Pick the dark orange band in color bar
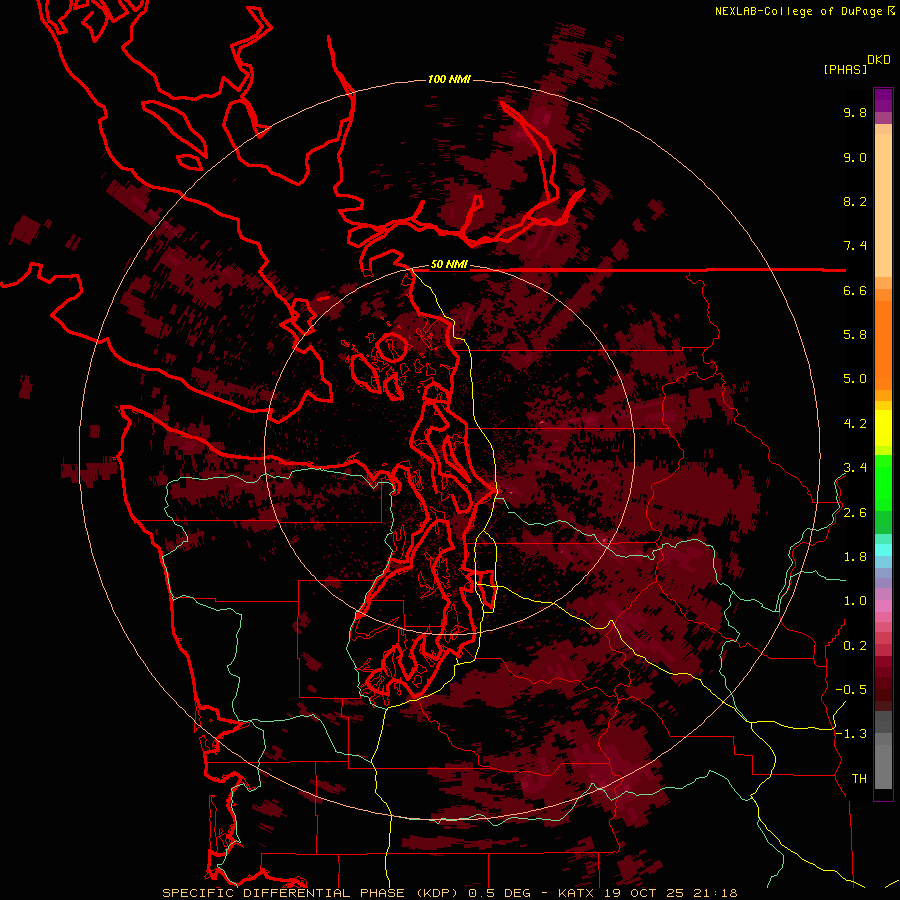The height and width of the screenshot is (900, 900). click(883, 344)
